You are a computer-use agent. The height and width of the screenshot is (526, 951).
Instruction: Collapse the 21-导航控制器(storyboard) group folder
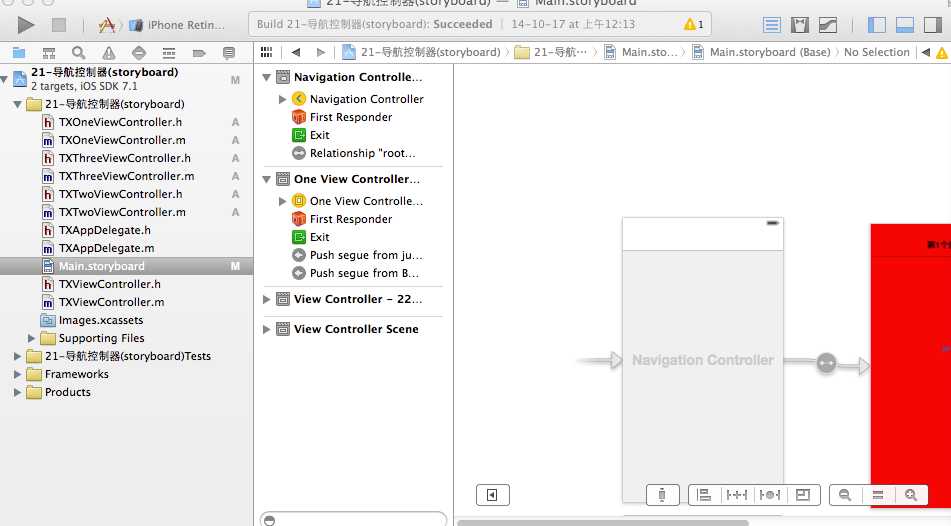[x=18, y=104]
